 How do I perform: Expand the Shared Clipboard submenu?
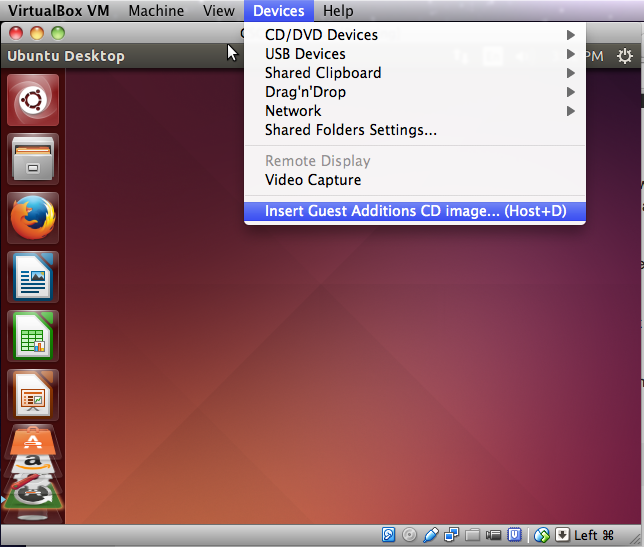click(415, 73)
